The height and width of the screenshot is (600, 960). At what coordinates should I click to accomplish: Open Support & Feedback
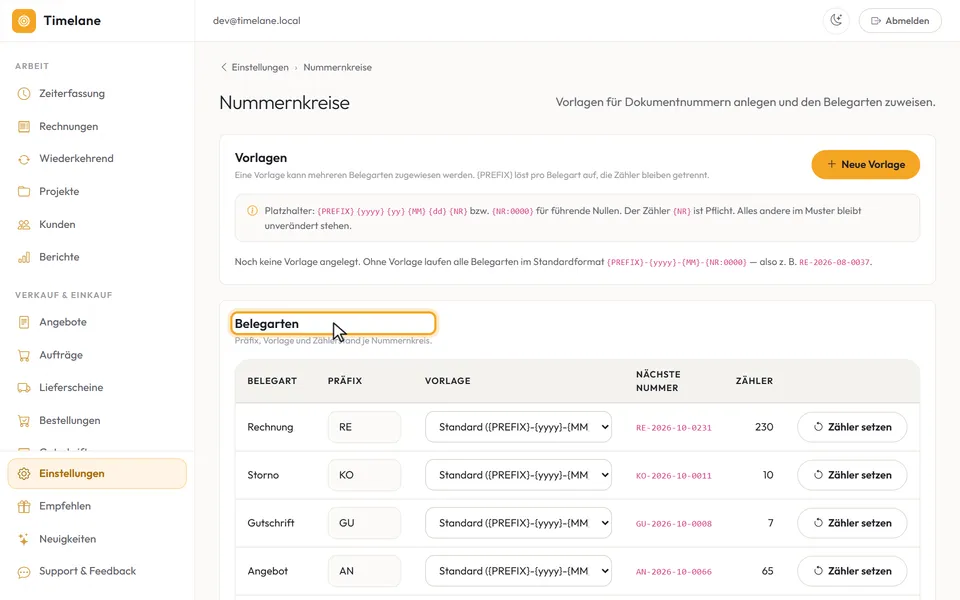97,571
